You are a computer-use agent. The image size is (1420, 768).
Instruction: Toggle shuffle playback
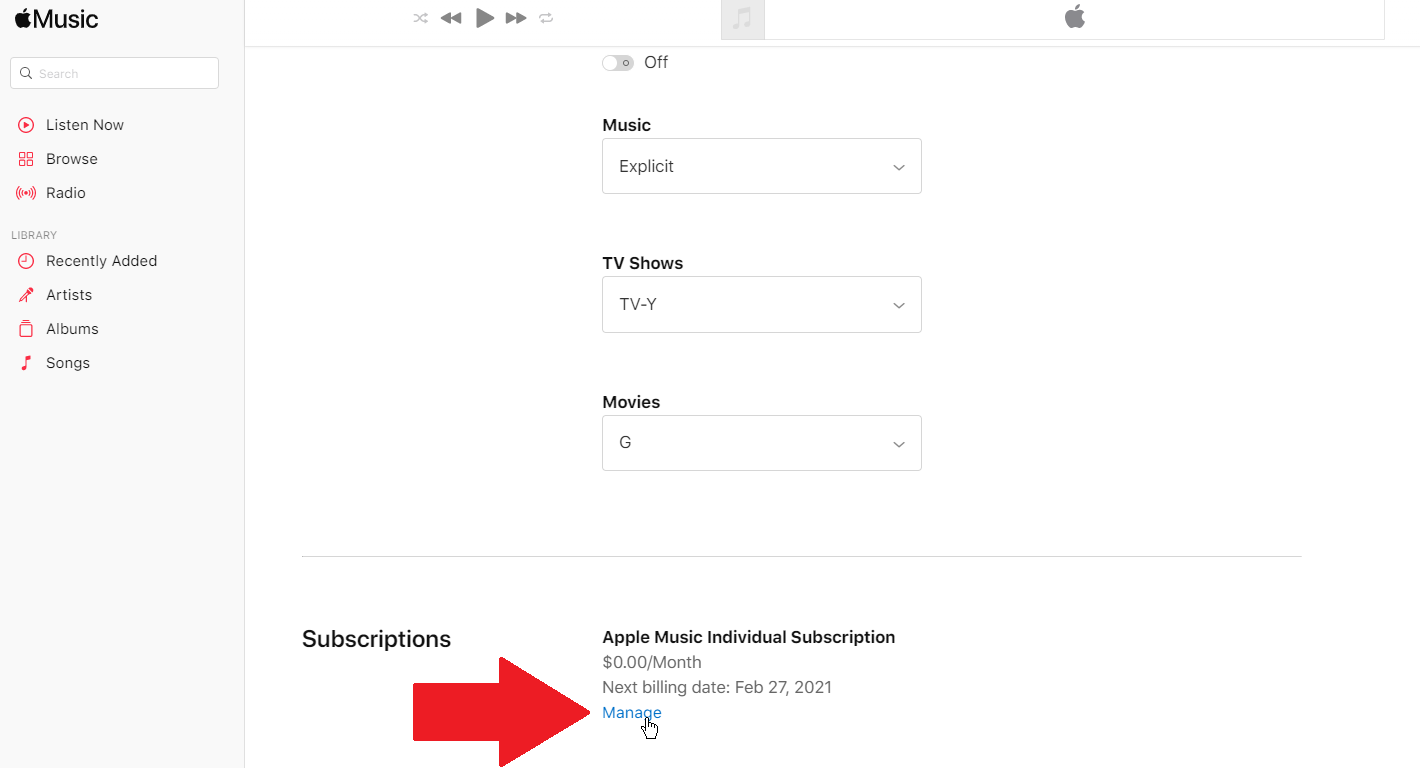[x=420, y=18]
